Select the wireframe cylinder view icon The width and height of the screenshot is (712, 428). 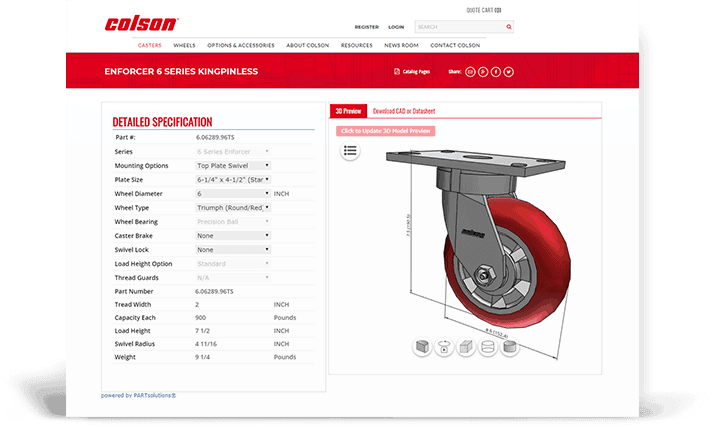coord(488,347)
